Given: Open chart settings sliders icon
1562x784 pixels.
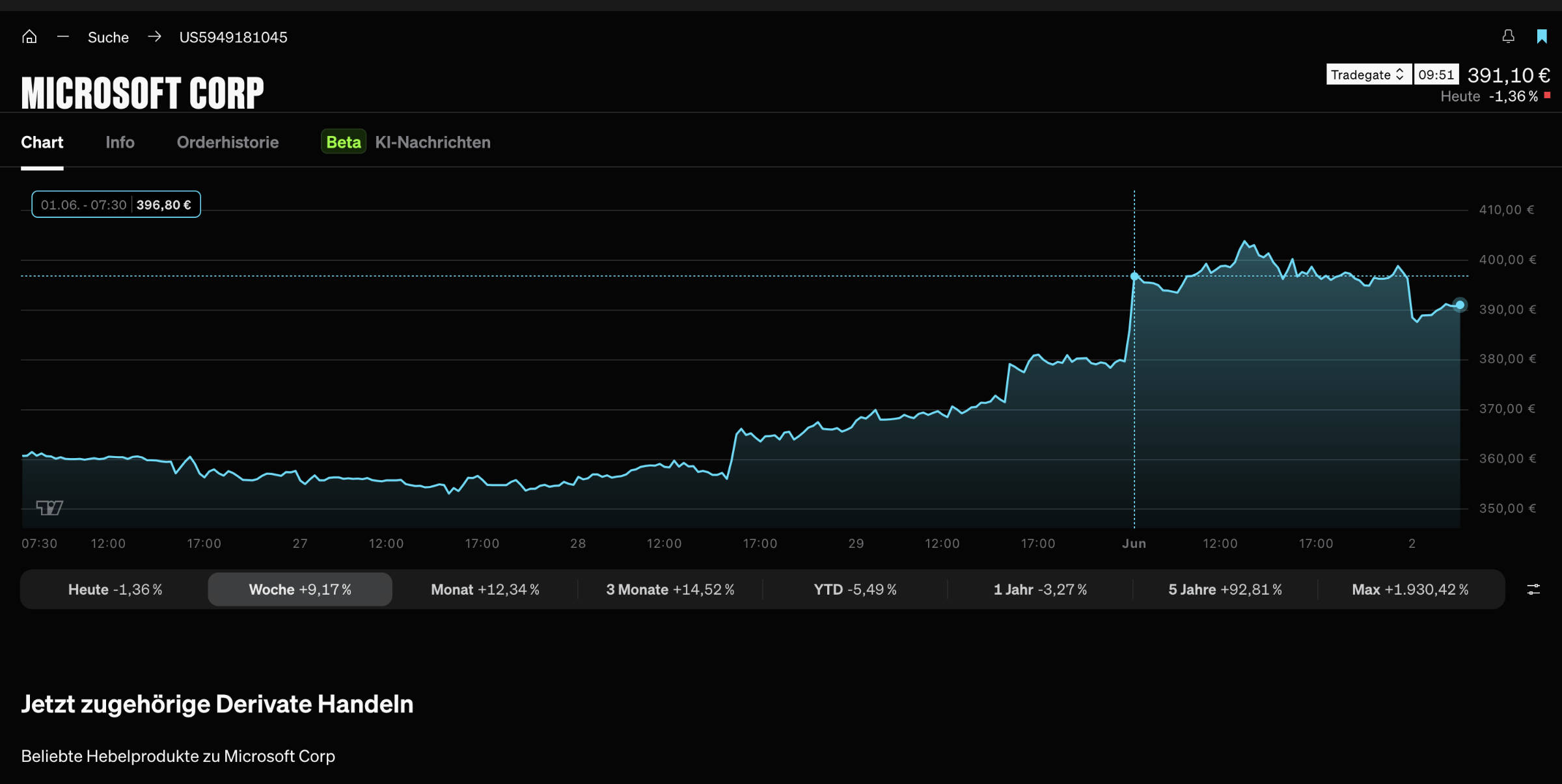Looking at the screenshot, I should coord(1533,589).
